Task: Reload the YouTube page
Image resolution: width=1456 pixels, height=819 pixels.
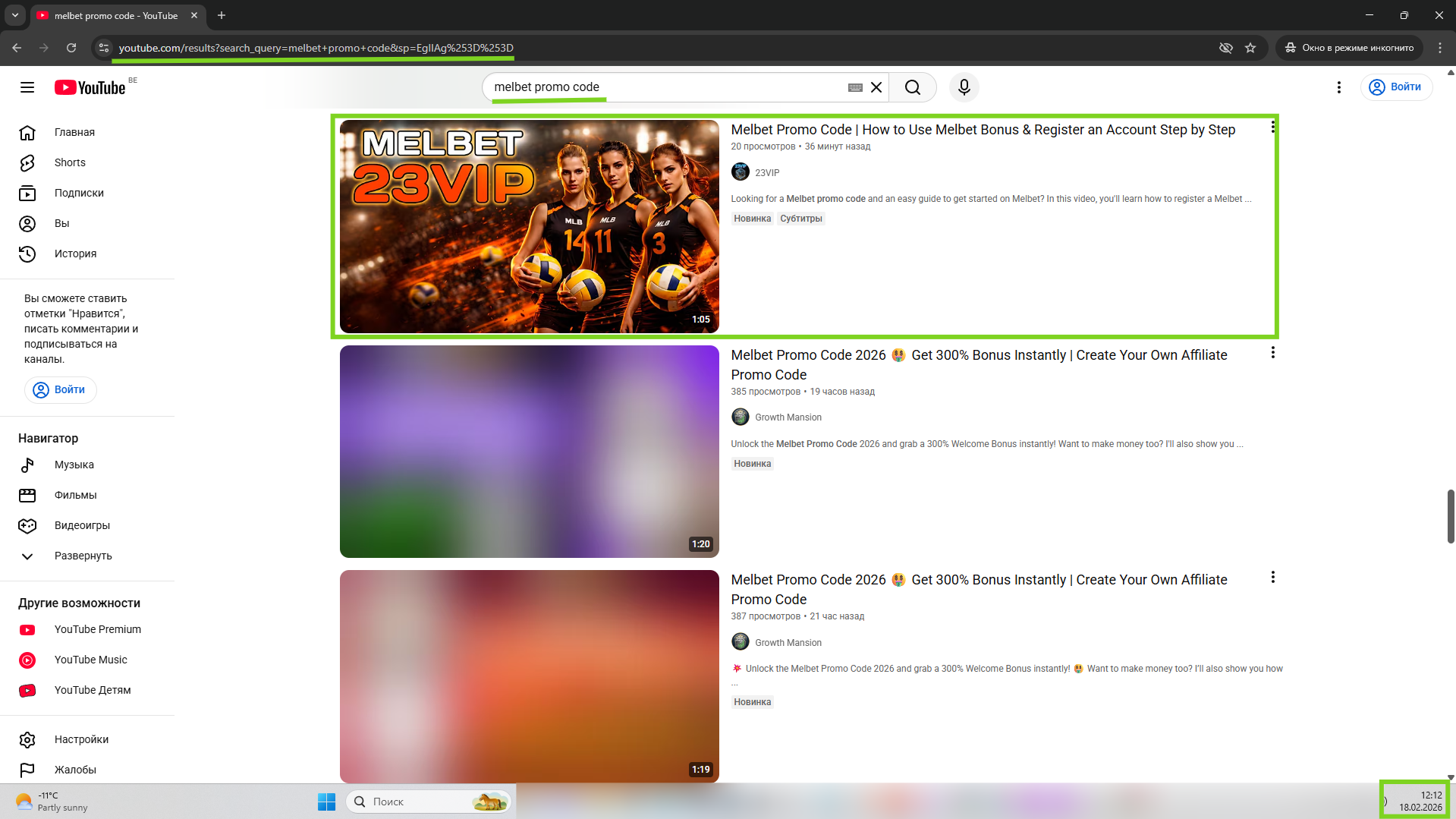Action: click(71, 48)
